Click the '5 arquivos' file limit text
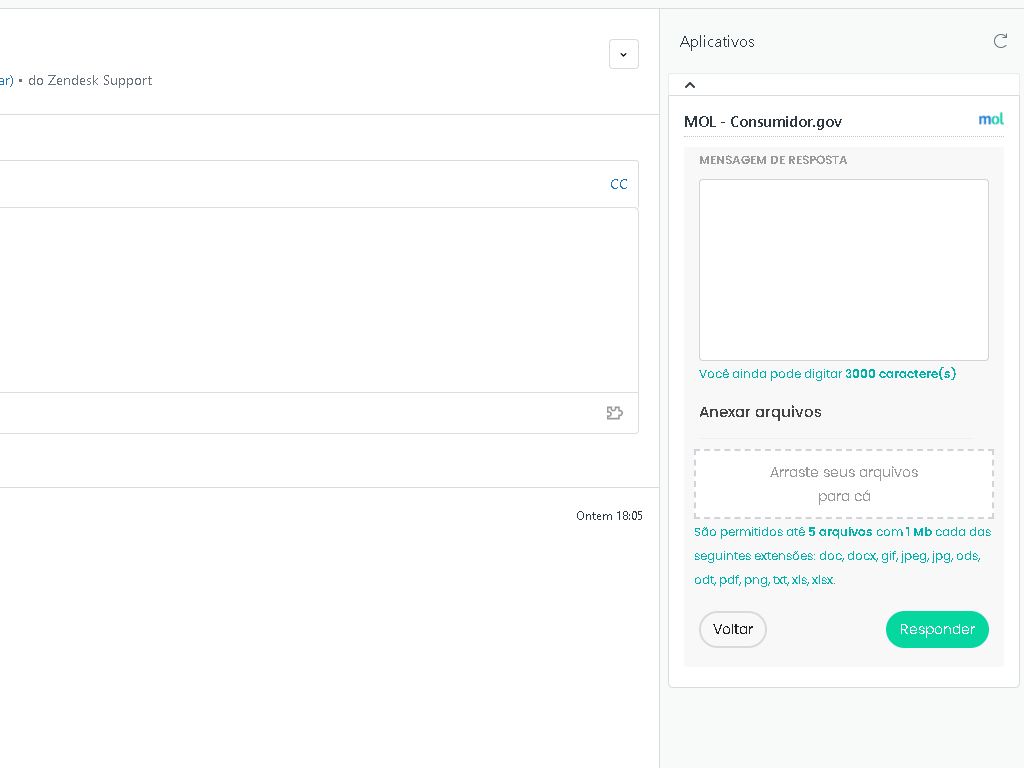The height and width of the screenshot is (768, 1024). 840,532
